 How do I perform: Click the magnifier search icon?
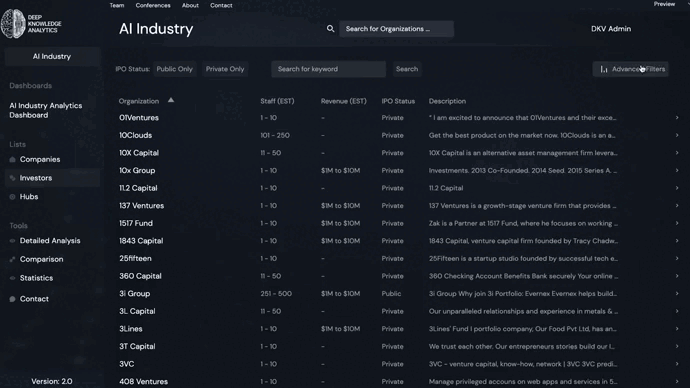[x=330, y=29]
